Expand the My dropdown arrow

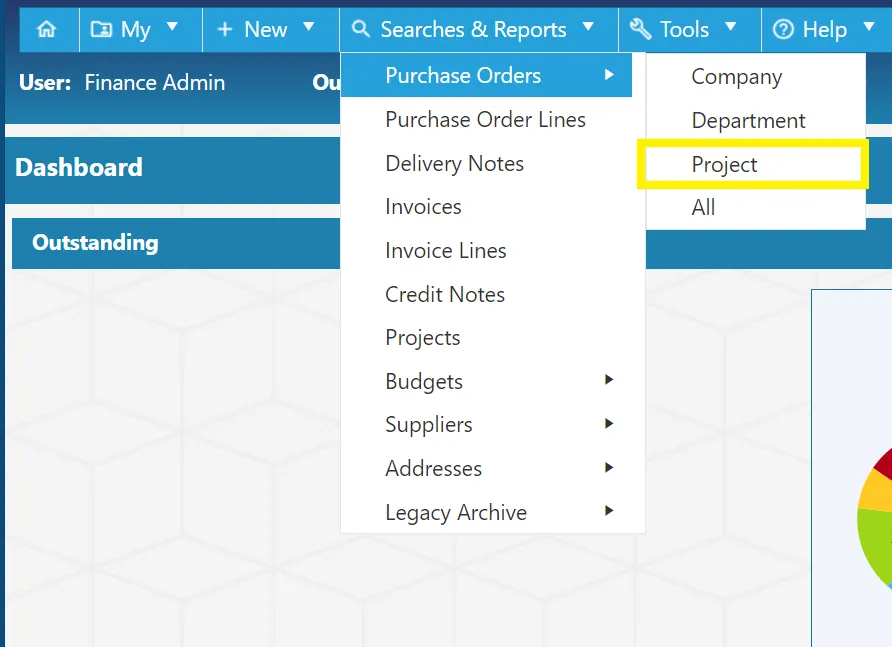tap(172, 27)
